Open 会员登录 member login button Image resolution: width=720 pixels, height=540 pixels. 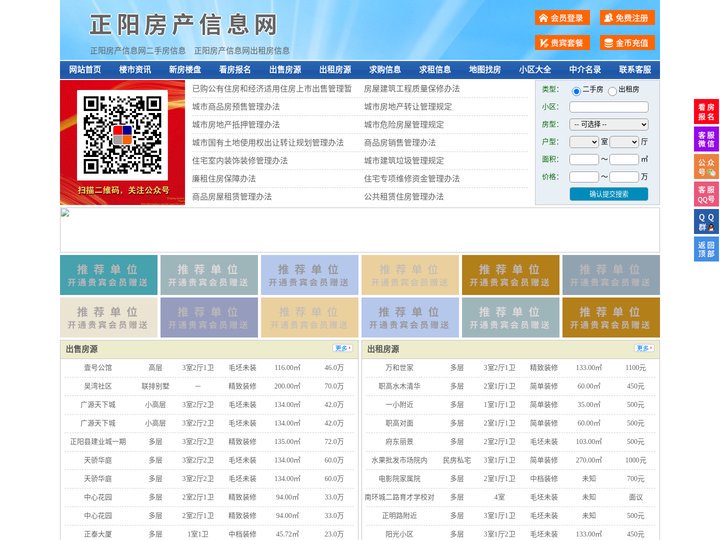562,18
